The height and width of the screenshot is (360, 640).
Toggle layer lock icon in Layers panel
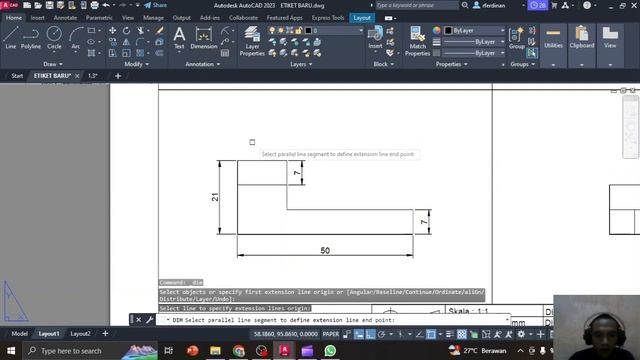[299, 31]
